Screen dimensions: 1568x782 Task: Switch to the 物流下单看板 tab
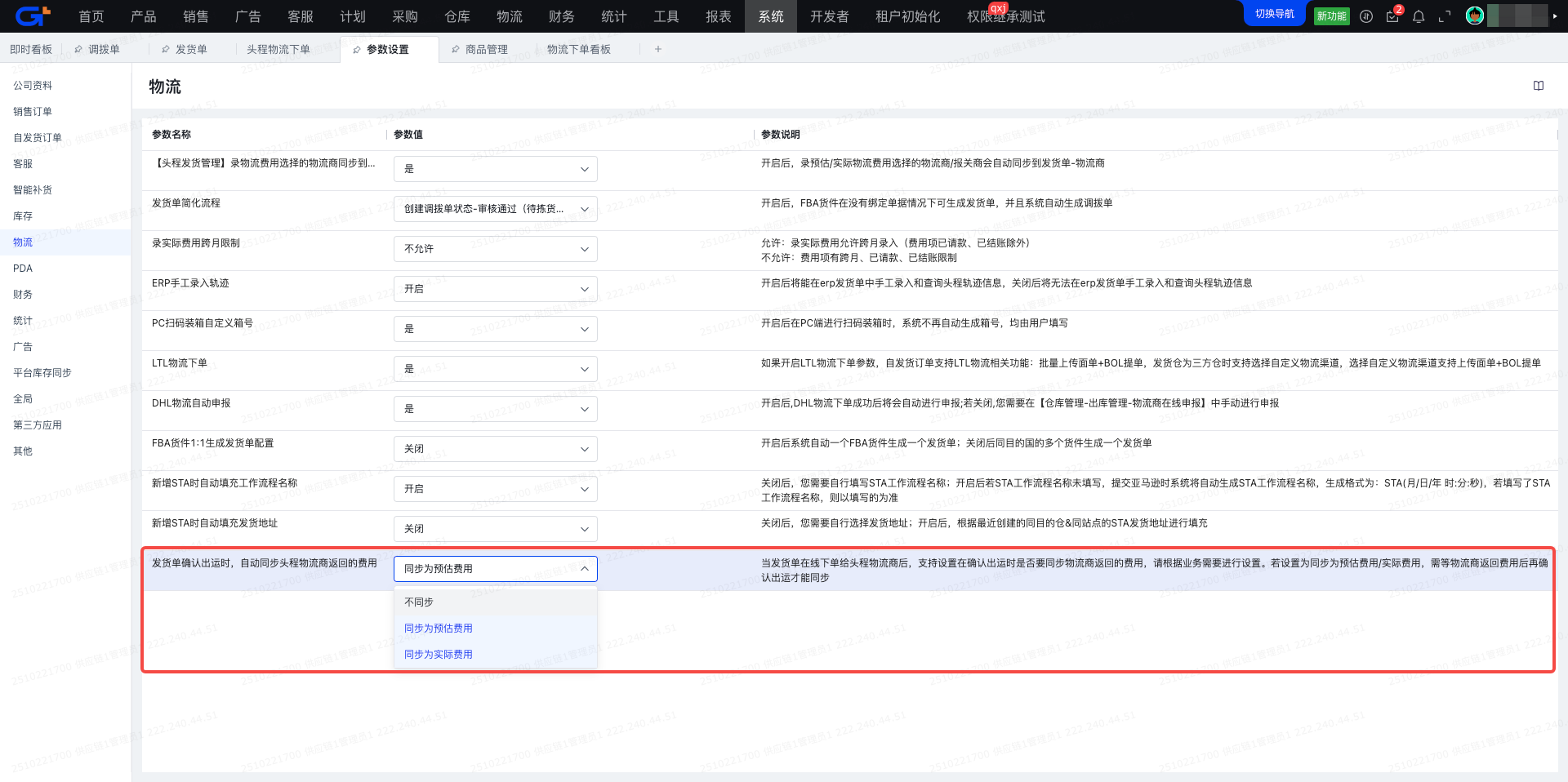579,50
